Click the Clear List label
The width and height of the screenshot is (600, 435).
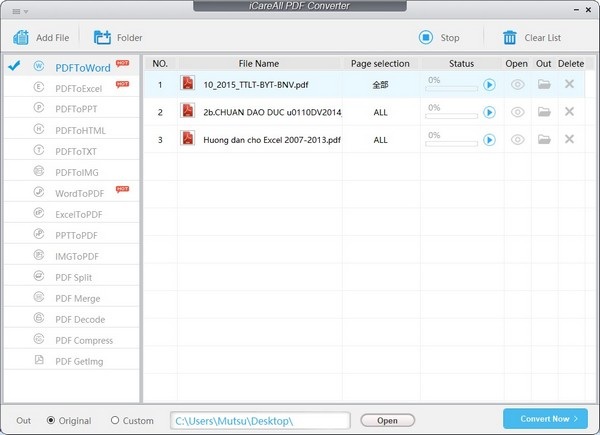[x=543, y=37]
